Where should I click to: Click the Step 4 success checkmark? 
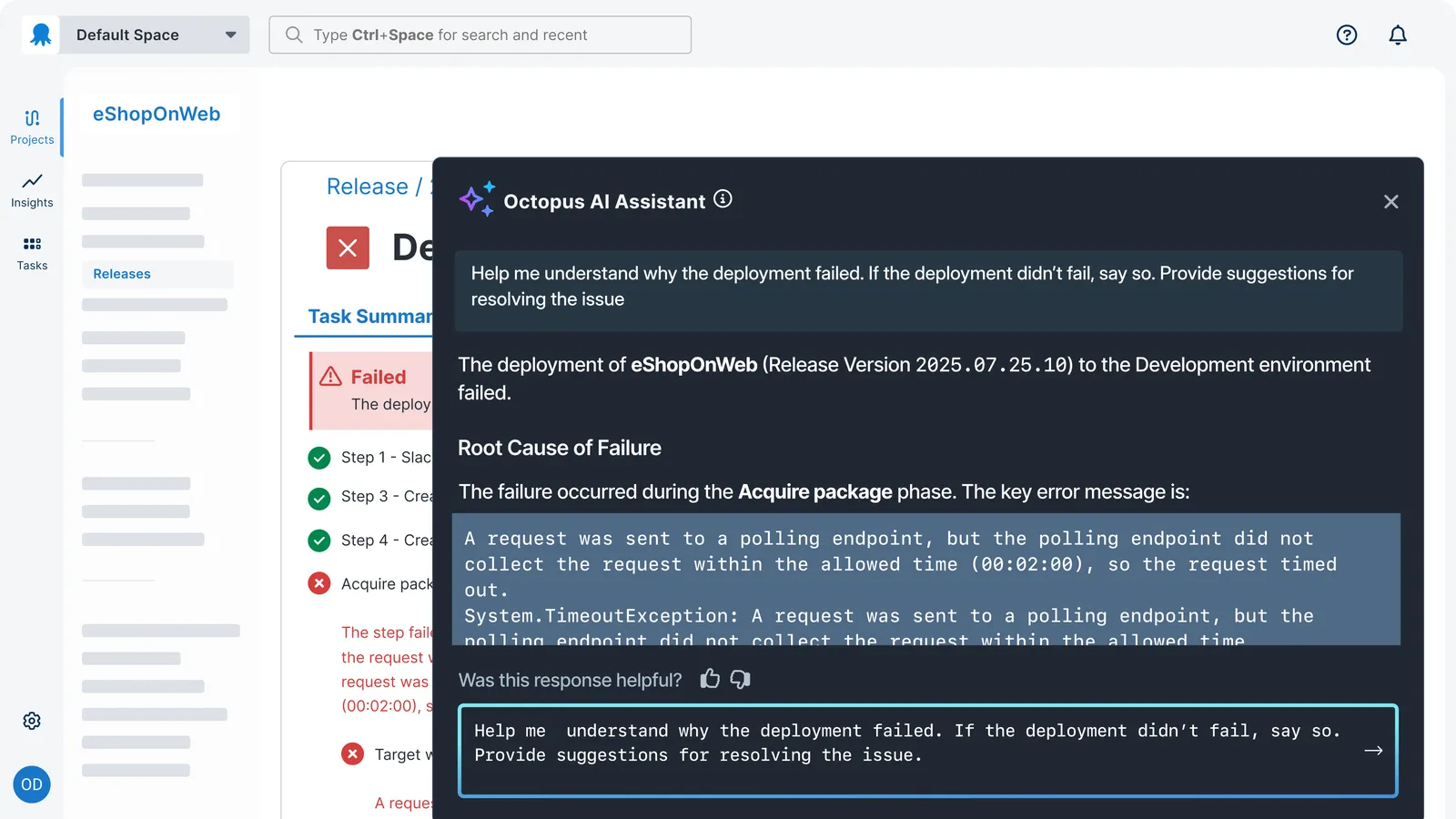[x=319, y=541]
